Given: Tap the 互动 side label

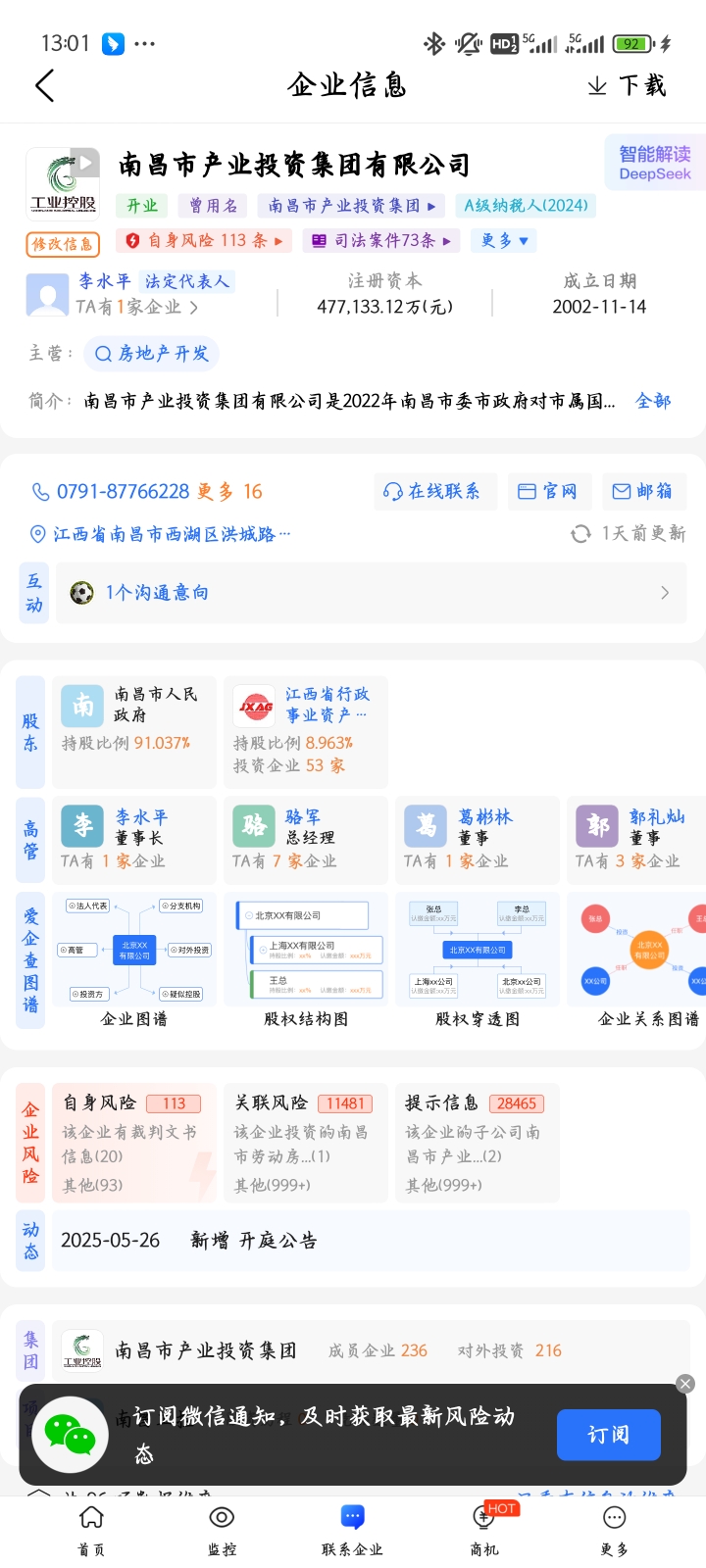Looking at the screenshot, I should tap(34, 593).
